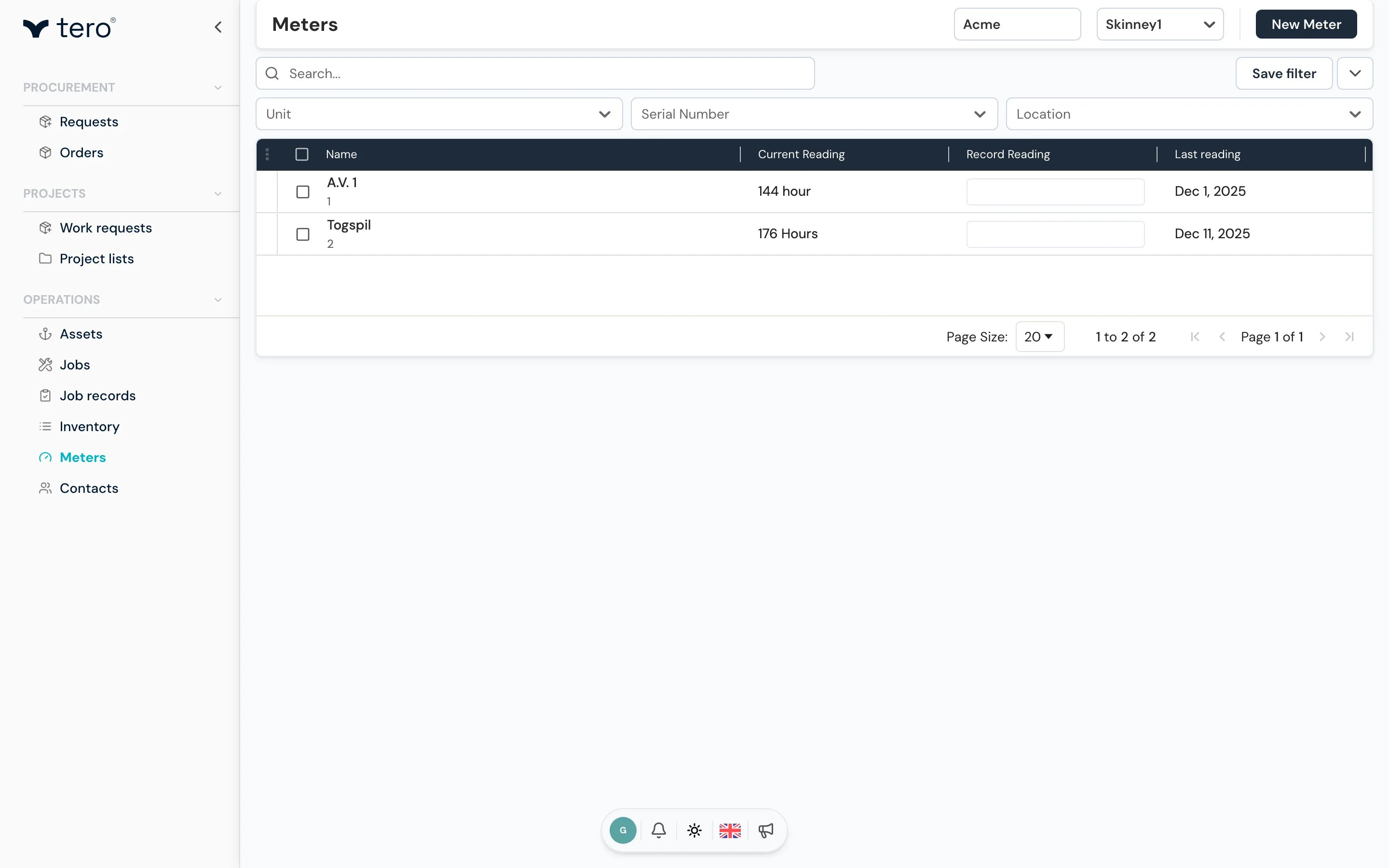Screen dimensions: 1389x868
Task: Sort by Current Reading column
Action: [x=801, y=154]
